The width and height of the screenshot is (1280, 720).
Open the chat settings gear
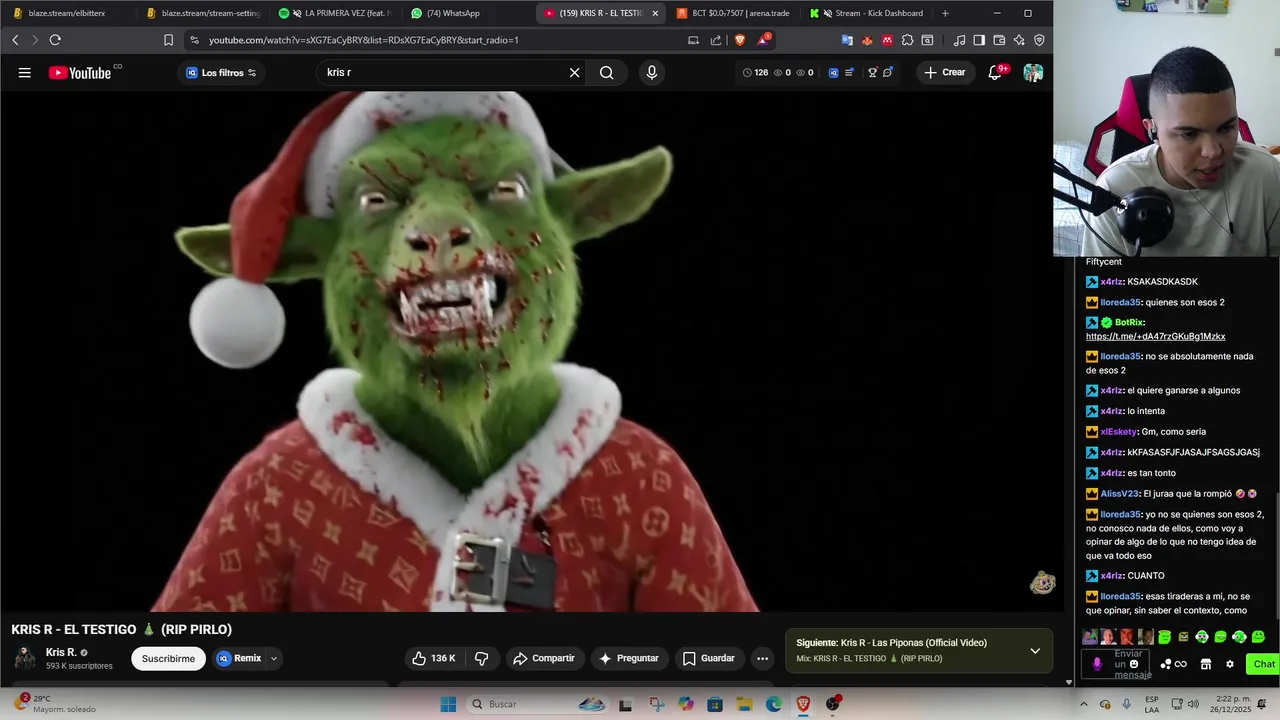tap(1230, 664)
